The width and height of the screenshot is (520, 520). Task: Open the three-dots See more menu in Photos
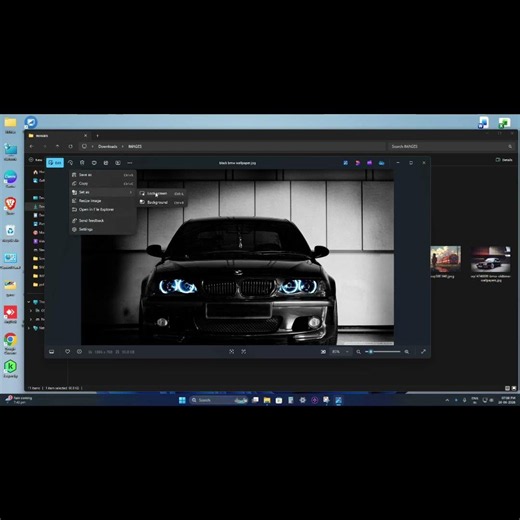tap(130, 163)
